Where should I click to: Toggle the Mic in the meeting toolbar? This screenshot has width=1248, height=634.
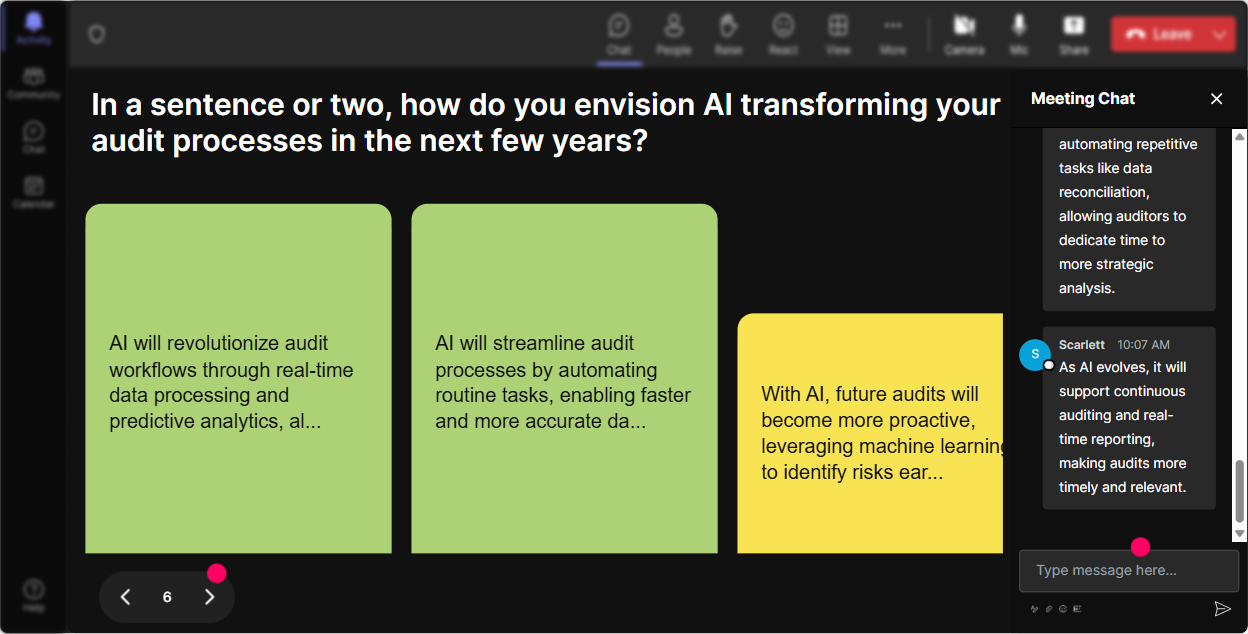pyautogui.click(x=1019, y=34)
